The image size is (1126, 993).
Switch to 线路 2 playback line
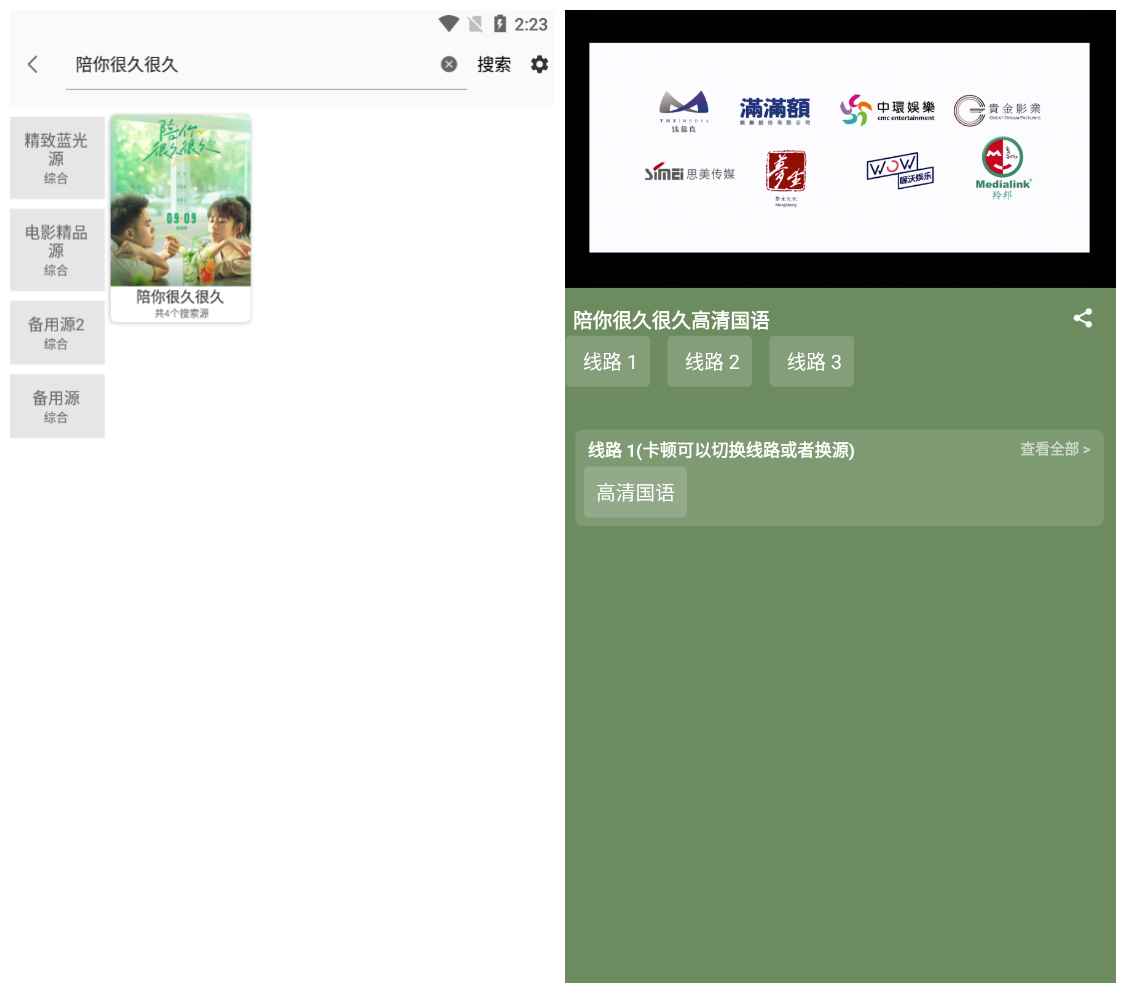pyautogui.click(x=710, y=361)
